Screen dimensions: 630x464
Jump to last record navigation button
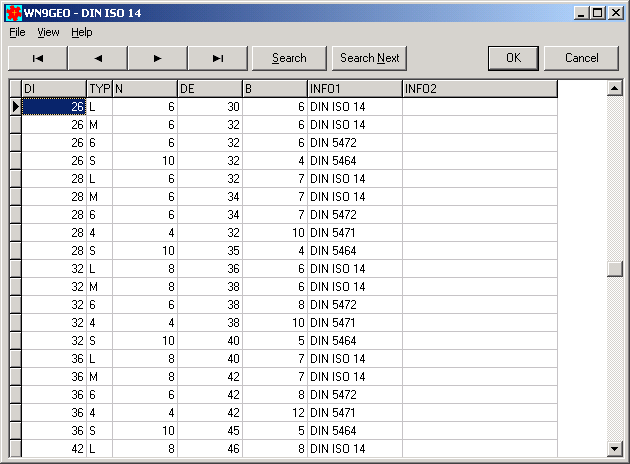coord(218,58)
